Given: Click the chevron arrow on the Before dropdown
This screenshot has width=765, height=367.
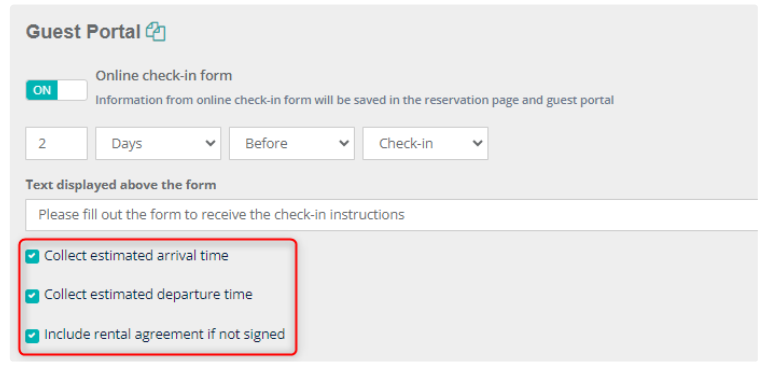Looking at the screenshot, I should tap(344, 143).
